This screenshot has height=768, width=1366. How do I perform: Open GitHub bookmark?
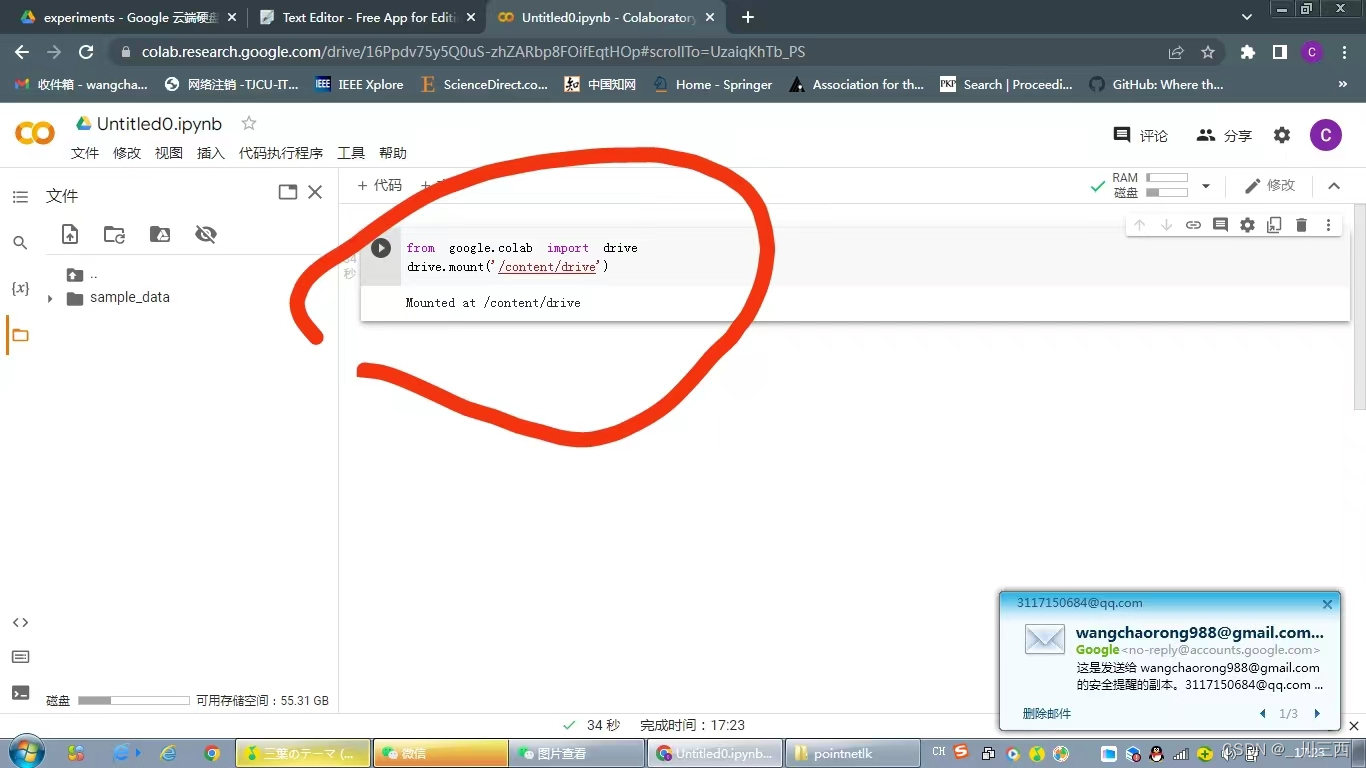[1156, 84]
